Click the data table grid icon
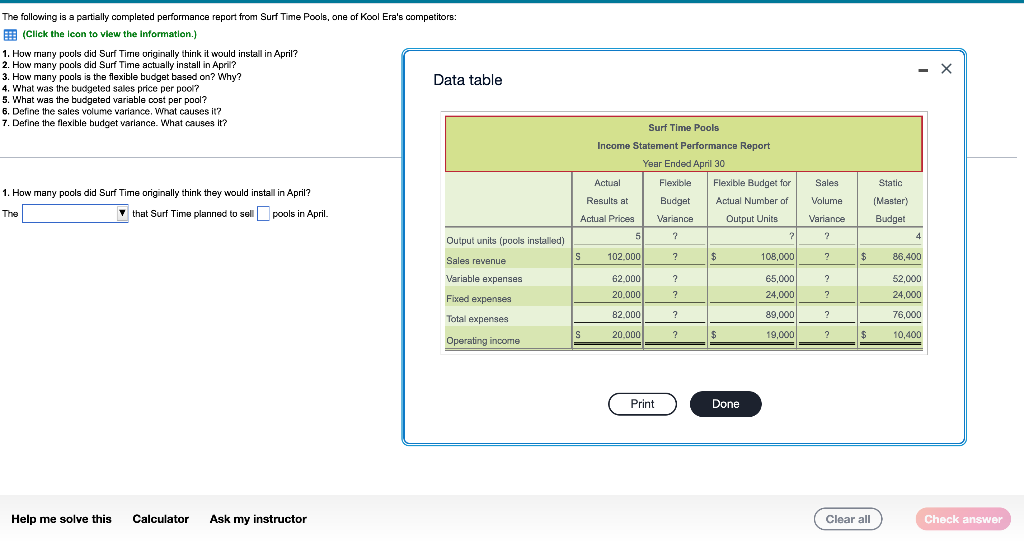Image resolution: width=1024 pixels, height=543 pixels. (10, 35)
